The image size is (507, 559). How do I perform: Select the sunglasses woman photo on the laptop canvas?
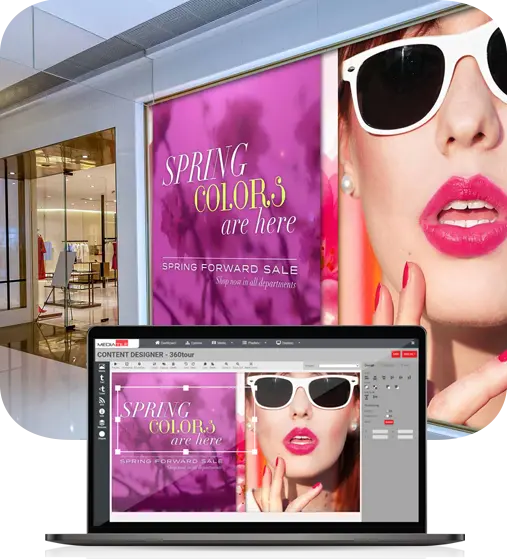click(x=303, y=442)
